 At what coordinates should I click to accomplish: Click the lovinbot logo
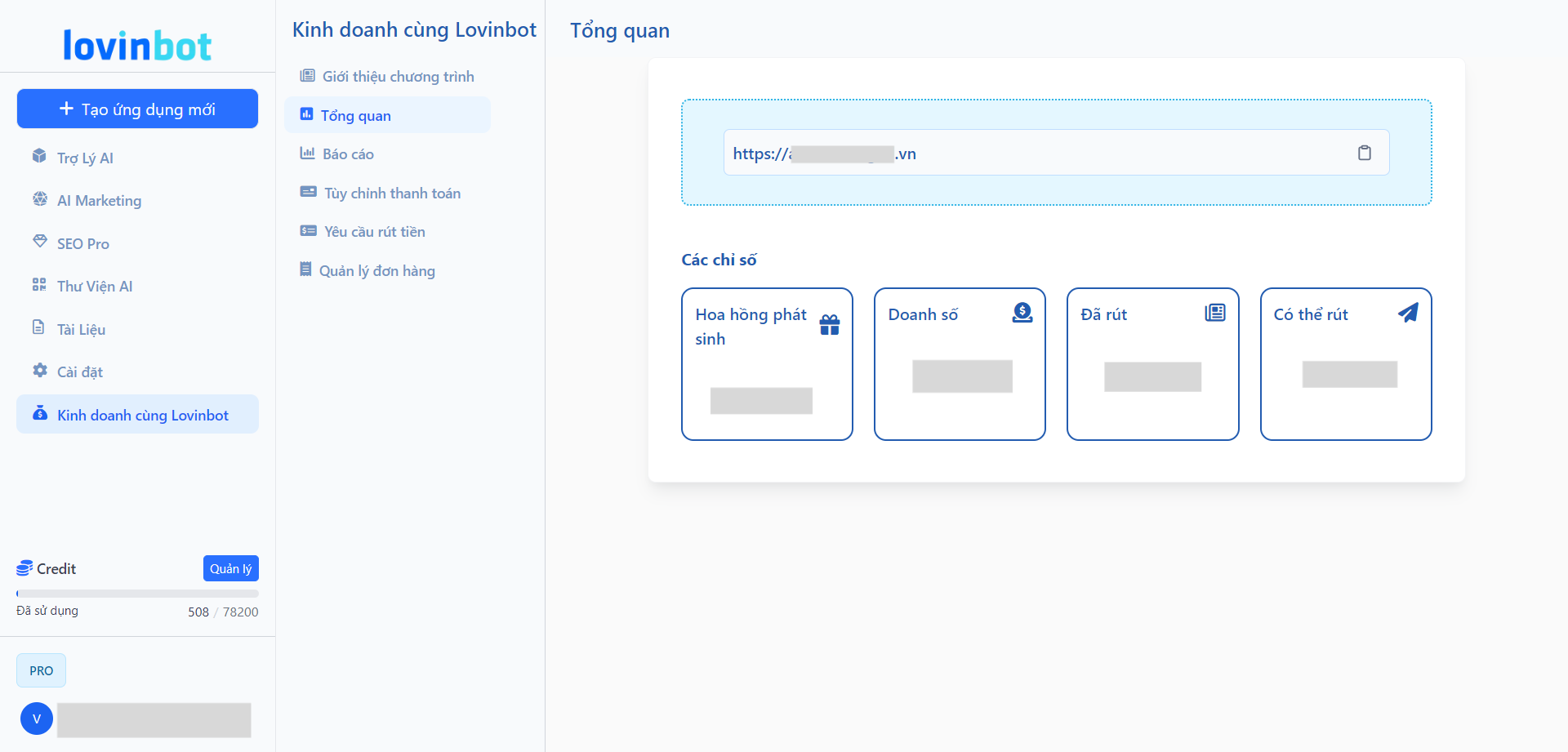click(x=137, y=46)
